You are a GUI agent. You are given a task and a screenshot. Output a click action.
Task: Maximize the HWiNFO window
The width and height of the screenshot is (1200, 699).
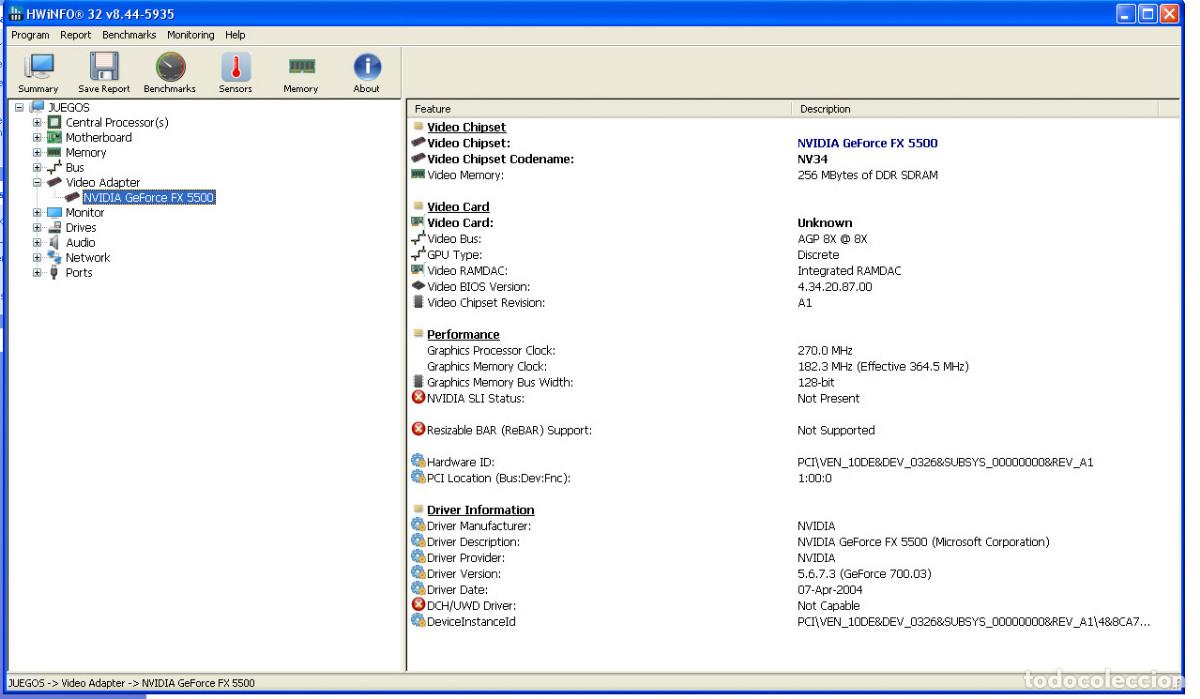tap(1147, 13)
